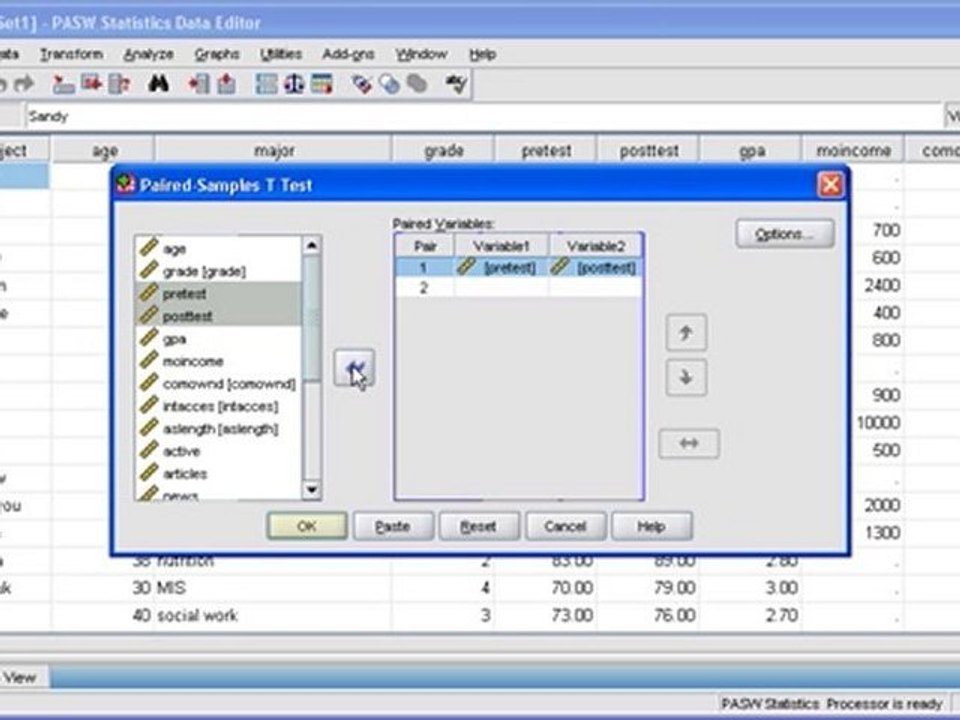Open the Variables info toolbar icon
Screen dimensions: 960x720
[119, 84]
